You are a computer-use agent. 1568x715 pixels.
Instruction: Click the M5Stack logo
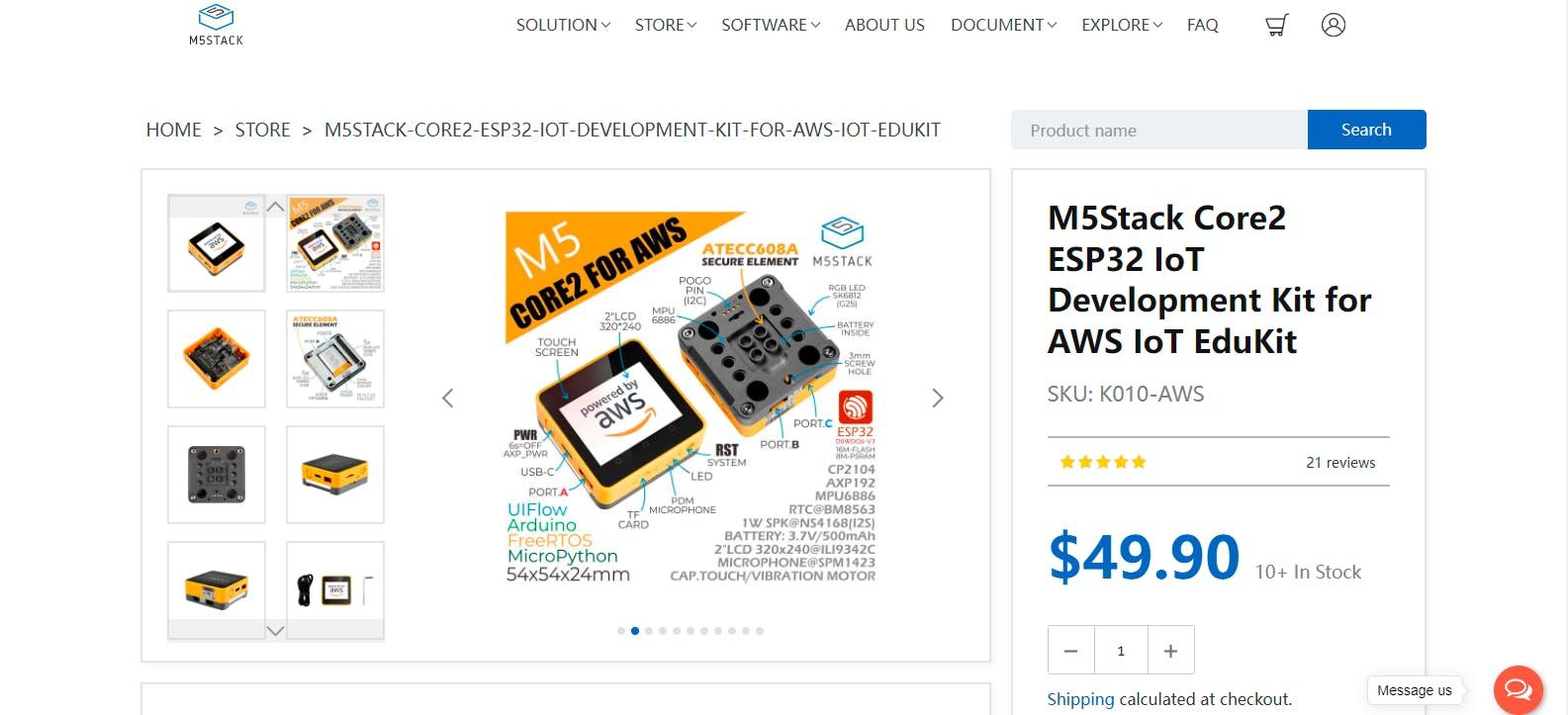216,25
